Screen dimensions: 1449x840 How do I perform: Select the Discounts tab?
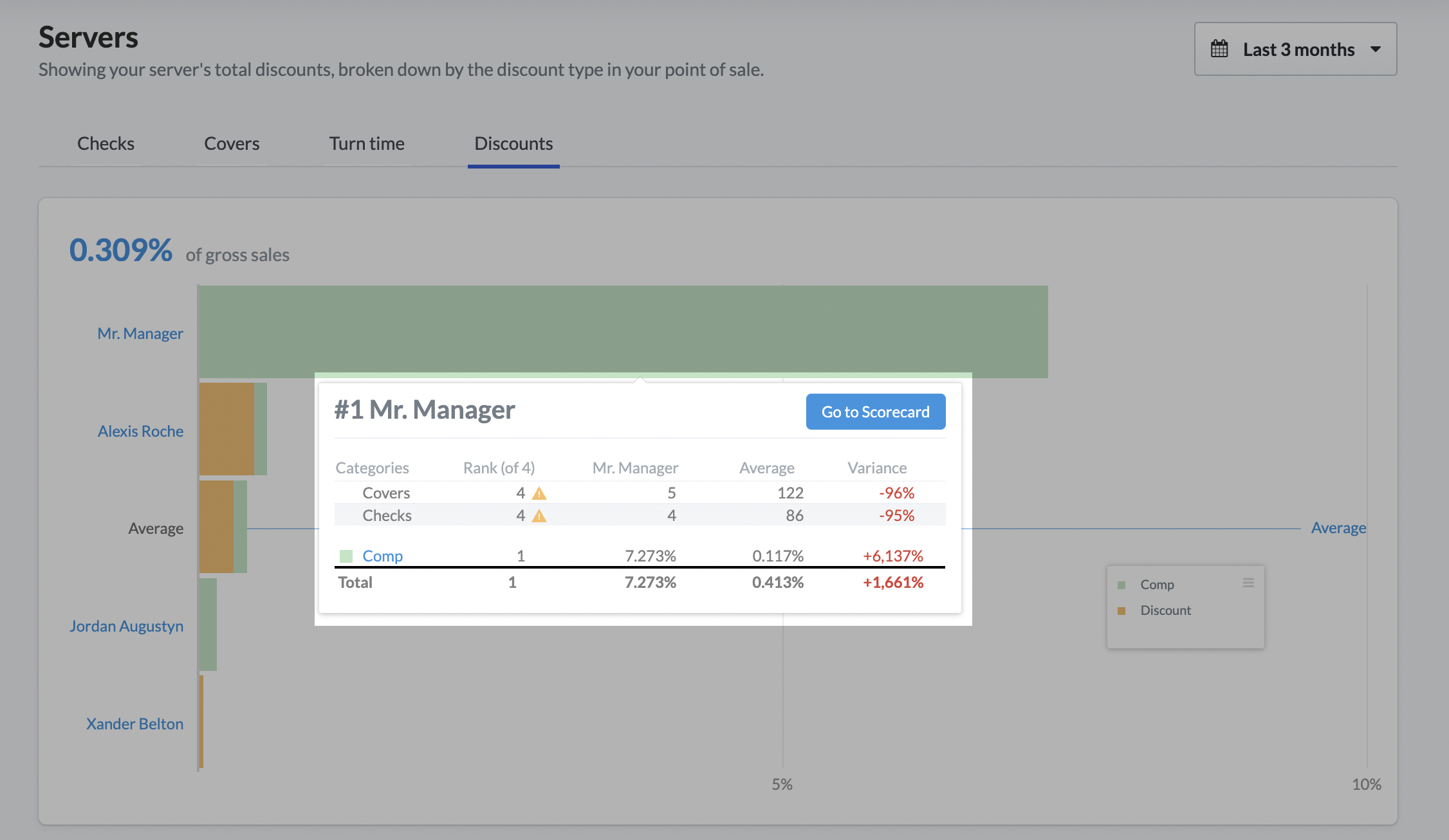coord(513,143)
